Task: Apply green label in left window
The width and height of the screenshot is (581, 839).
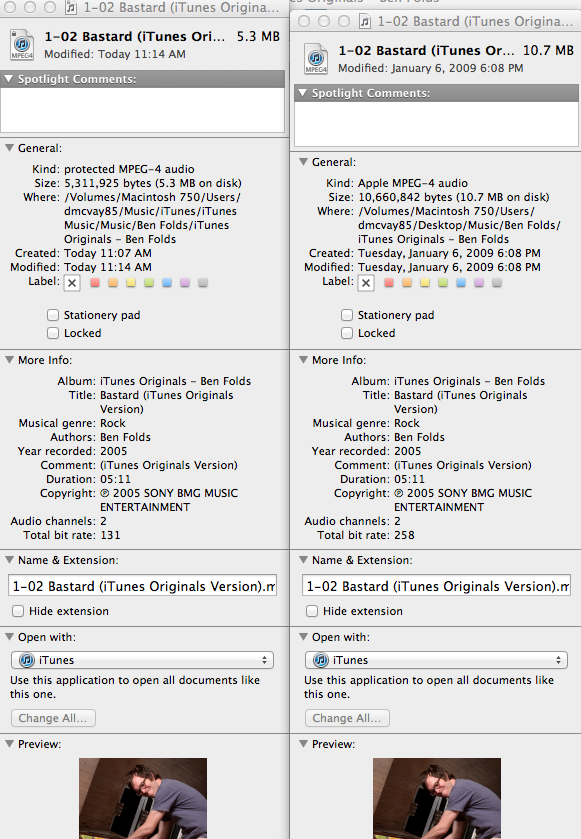Action: click(149, 283)
